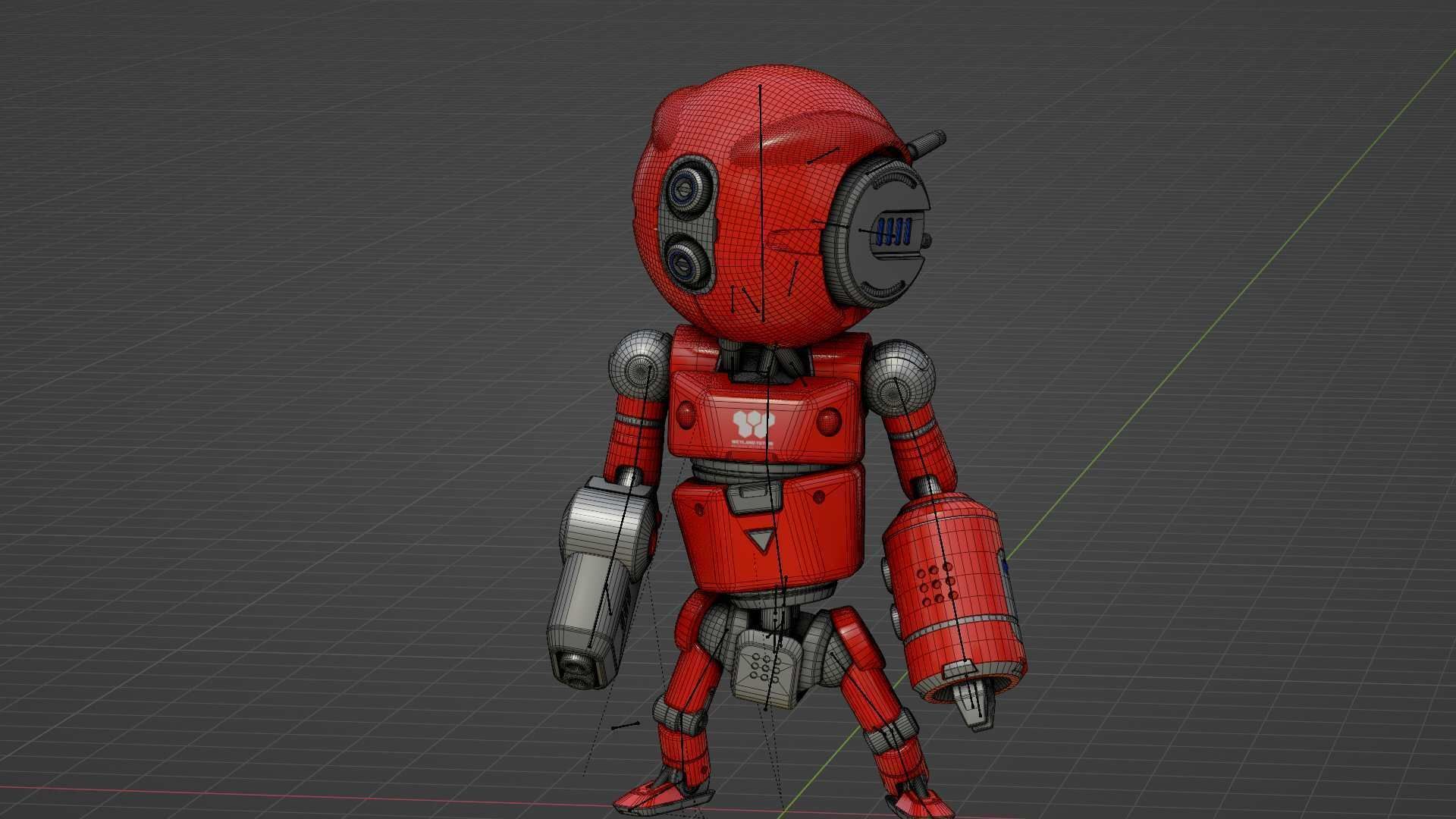The height and width of the screenshot is (819, 1456).
Task: Click the white hexagon logo on chest
Action: (x=753, y=423)
